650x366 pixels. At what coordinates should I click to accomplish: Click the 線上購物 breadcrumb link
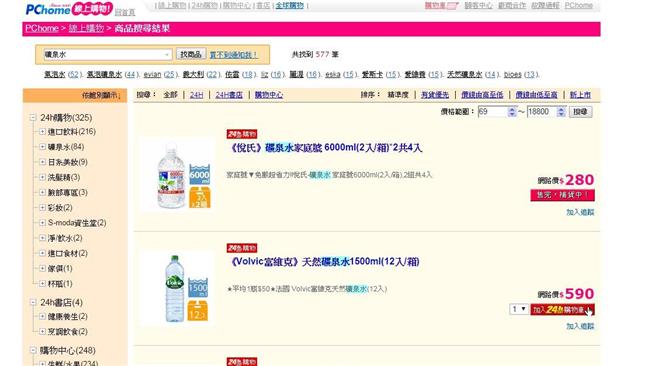86,29
